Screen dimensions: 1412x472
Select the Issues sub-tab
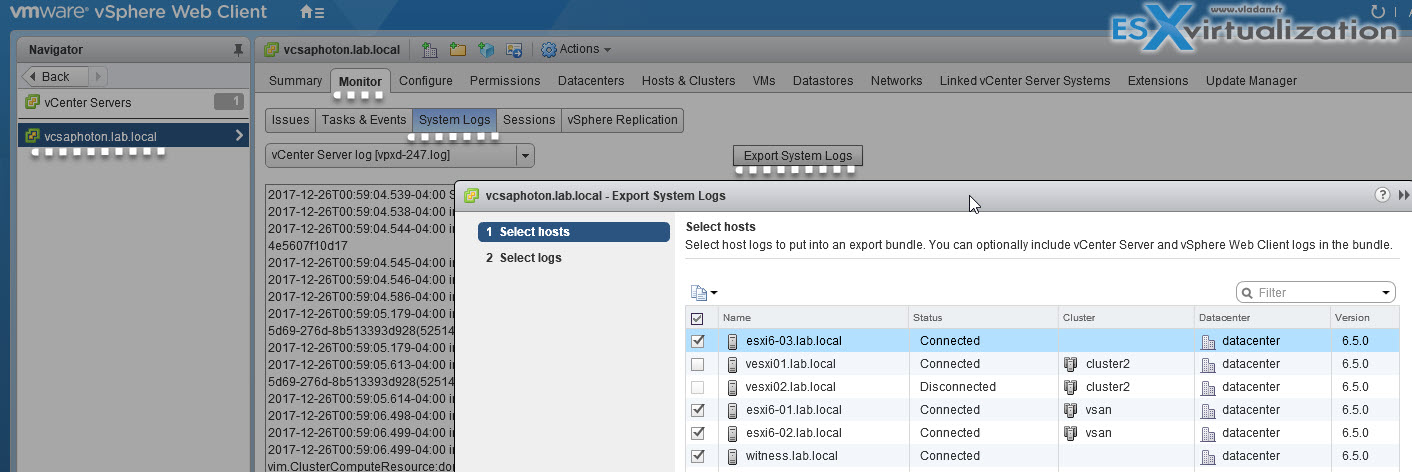[x=291, y=120]
